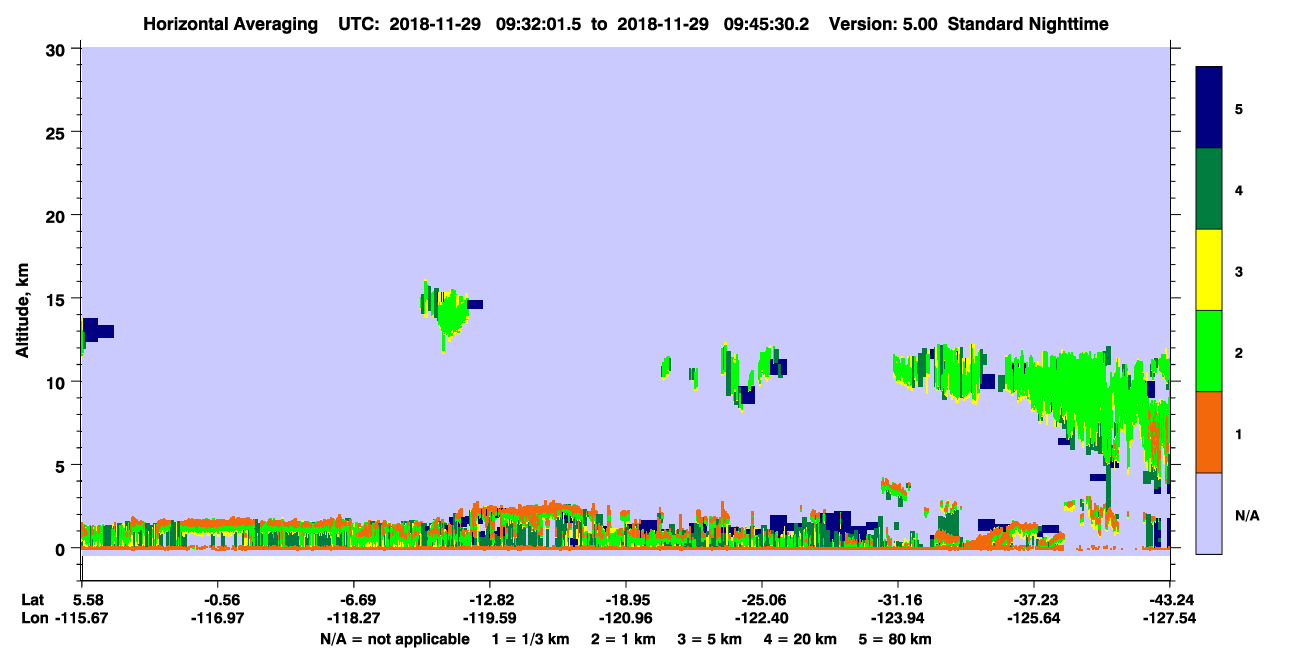
Task: Click the start time '09:32:01.5' in title
Action: [x=539, y=23]
